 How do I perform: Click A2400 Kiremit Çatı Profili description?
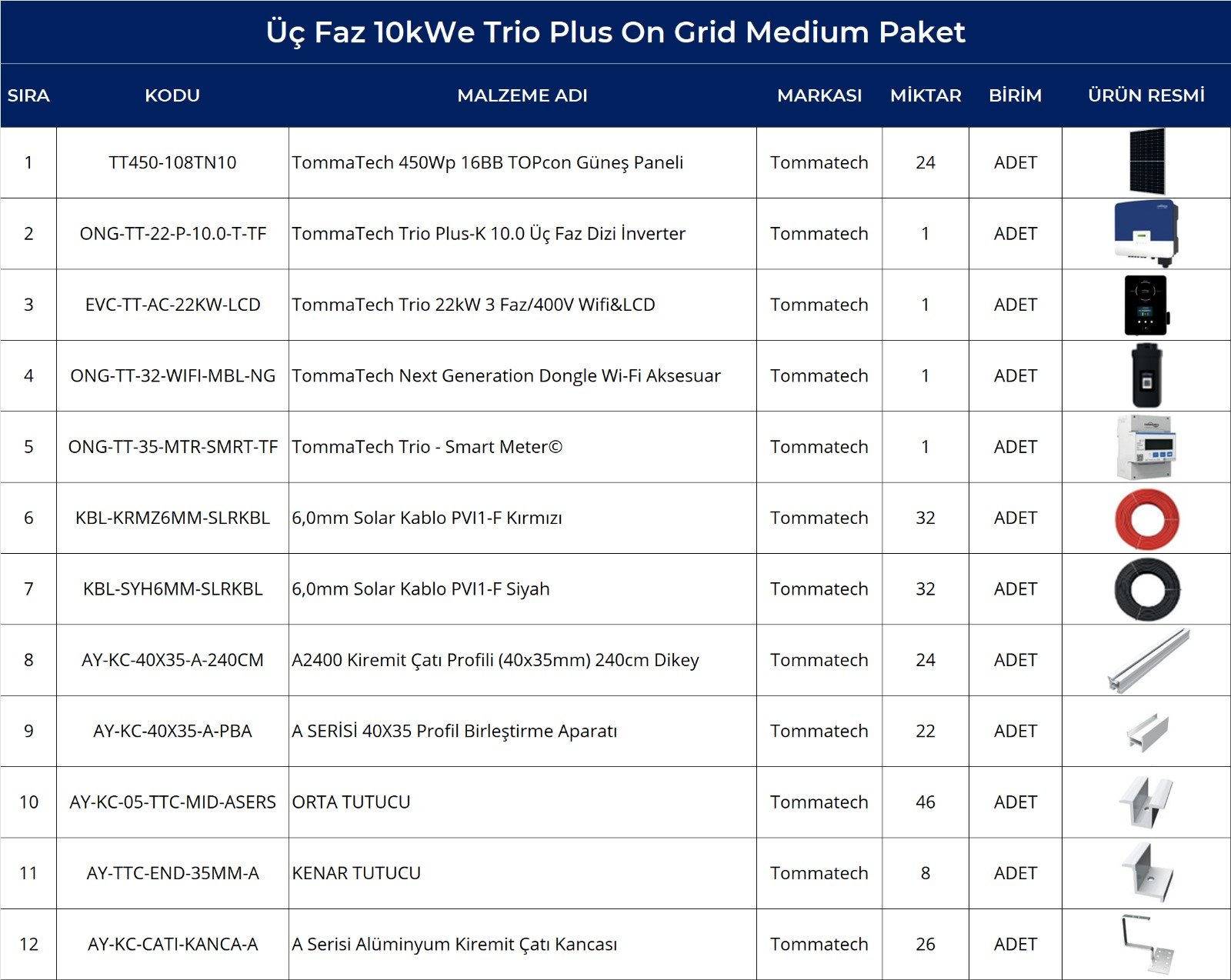tap(495, 660)
